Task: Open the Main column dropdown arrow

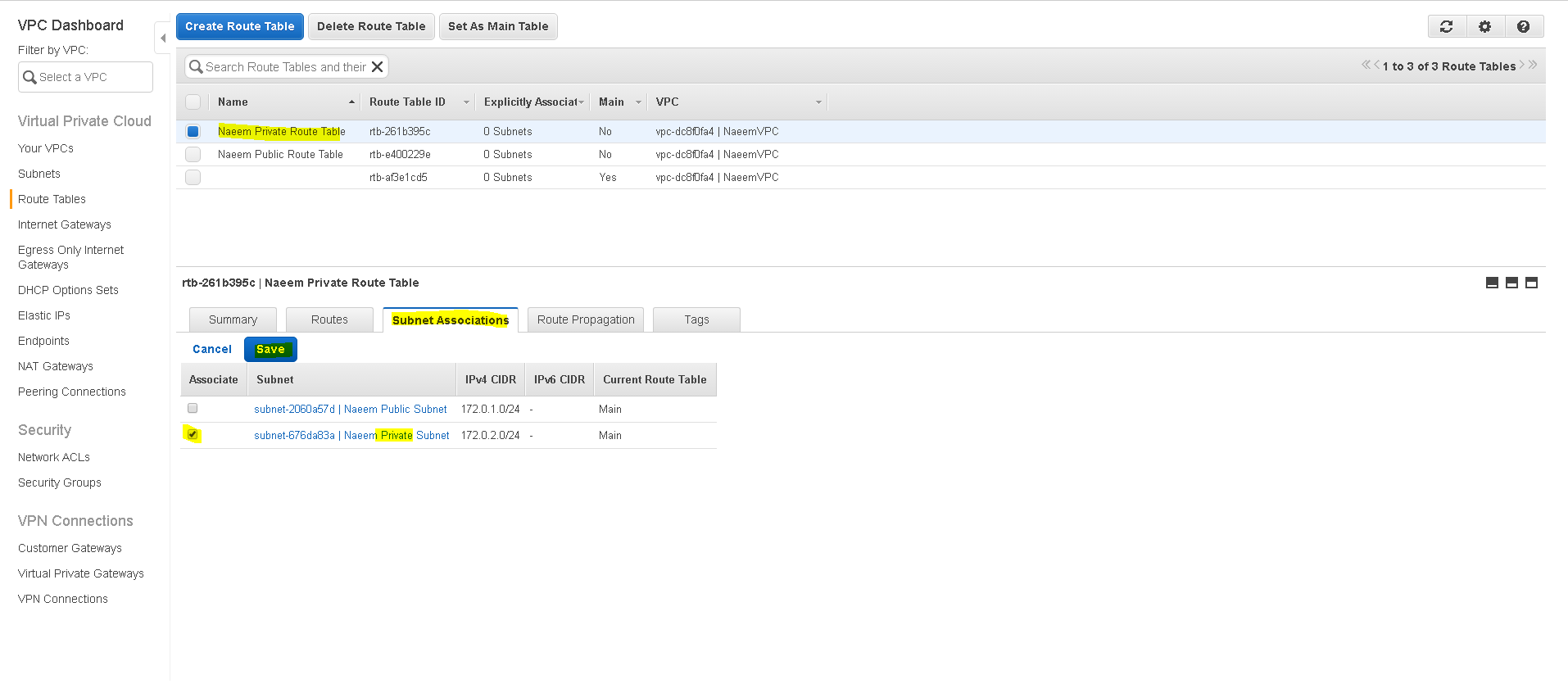Action: pos(638,102)
